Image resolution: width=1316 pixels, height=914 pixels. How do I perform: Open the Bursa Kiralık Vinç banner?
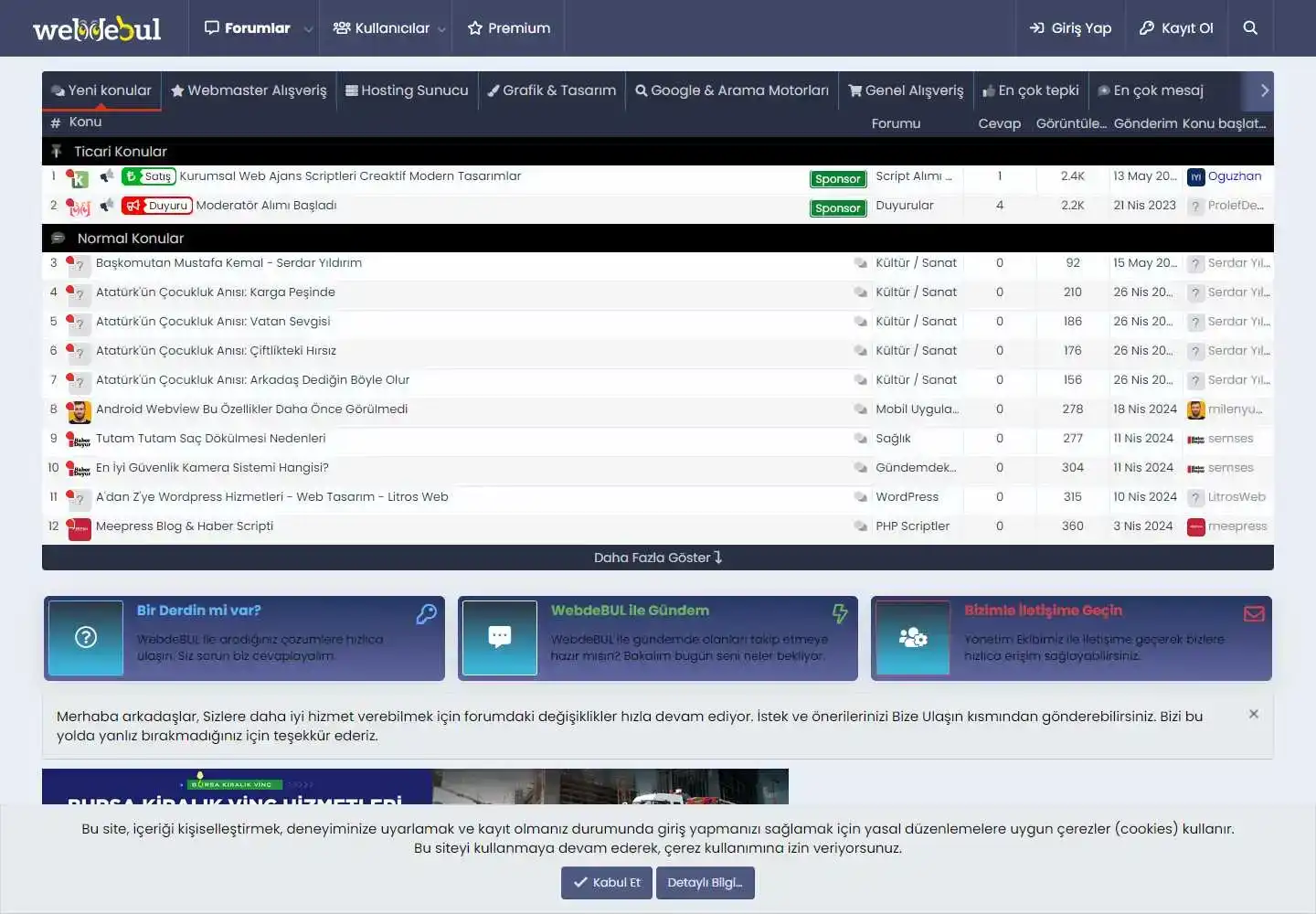(415, 787)
